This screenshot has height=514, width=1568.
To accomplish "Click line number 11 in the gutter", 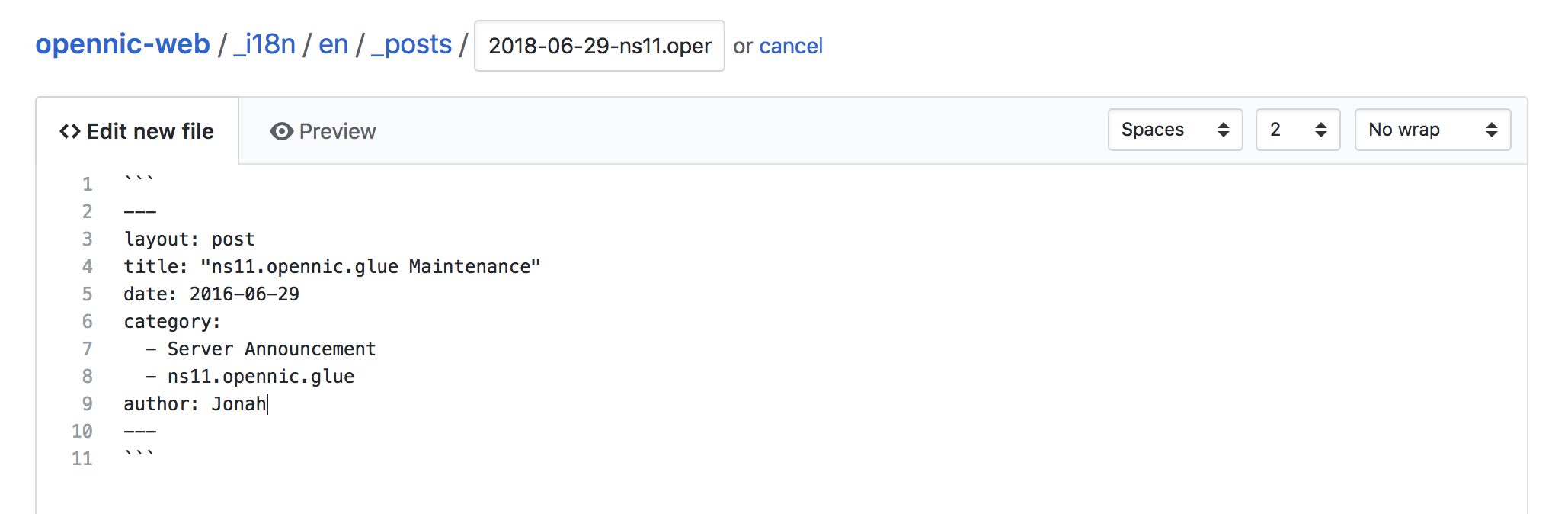I will (x=82, y=459).
